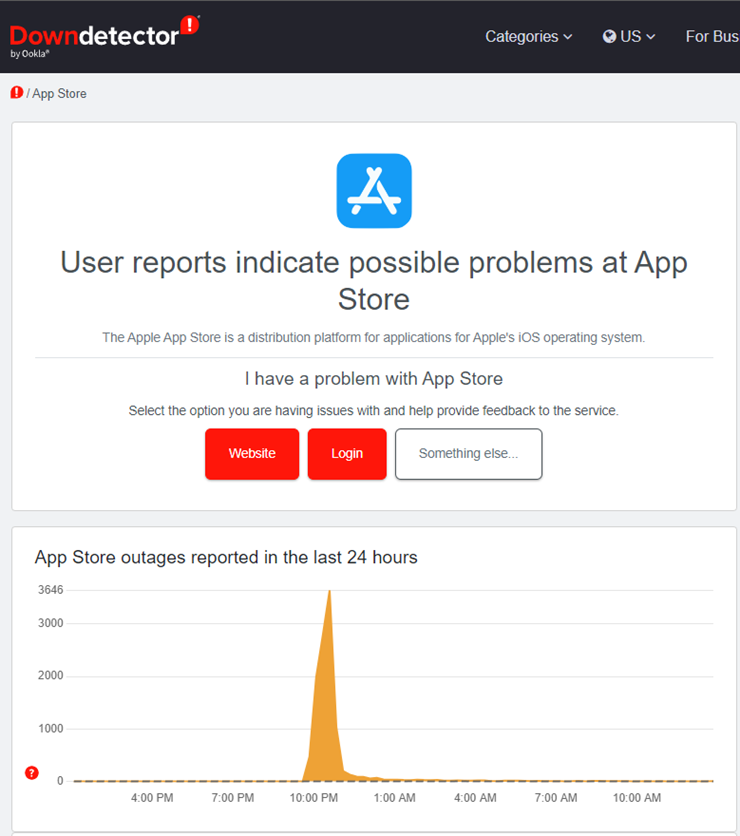Report a Website problem
The width and height of the screenshot is (740, 836).
[x=252, y=454]
